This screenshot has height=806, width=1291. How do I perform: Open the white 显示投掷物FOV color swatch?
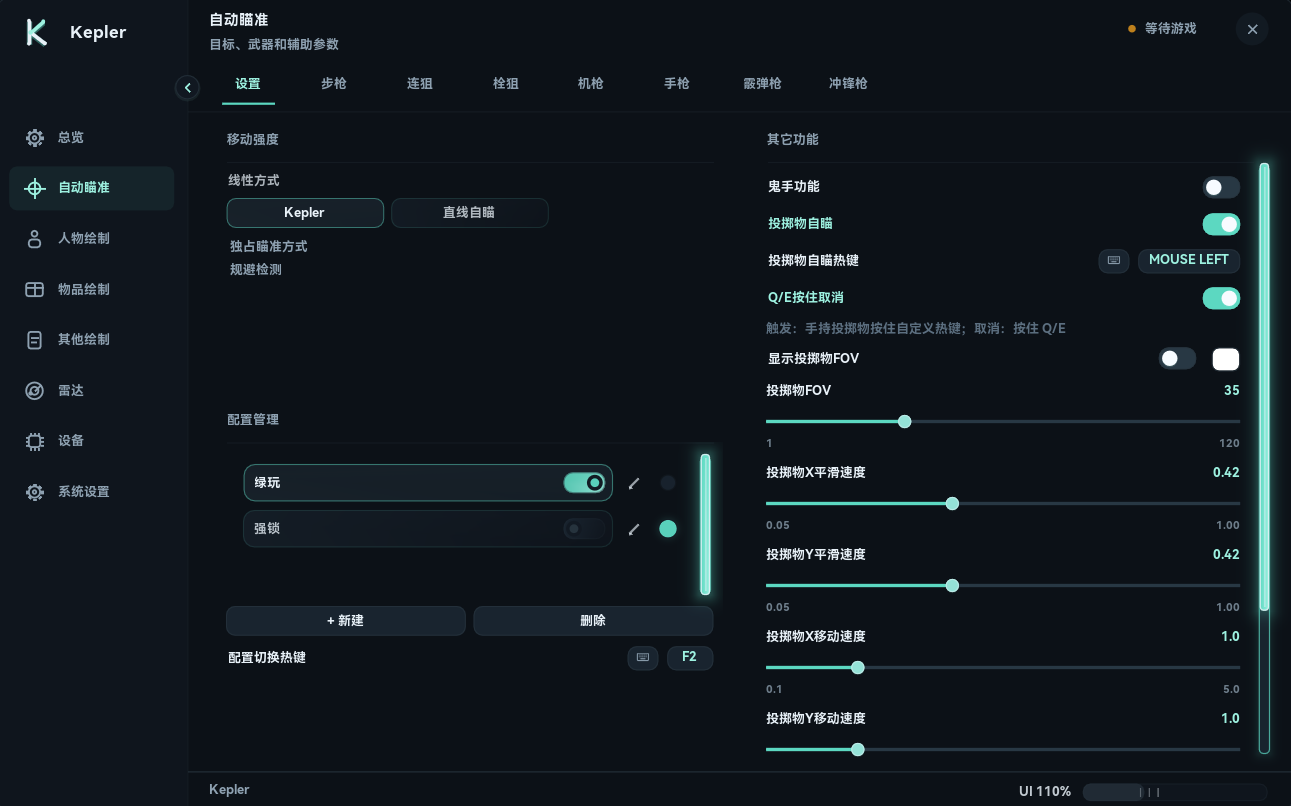click(x=1226, y=359)
